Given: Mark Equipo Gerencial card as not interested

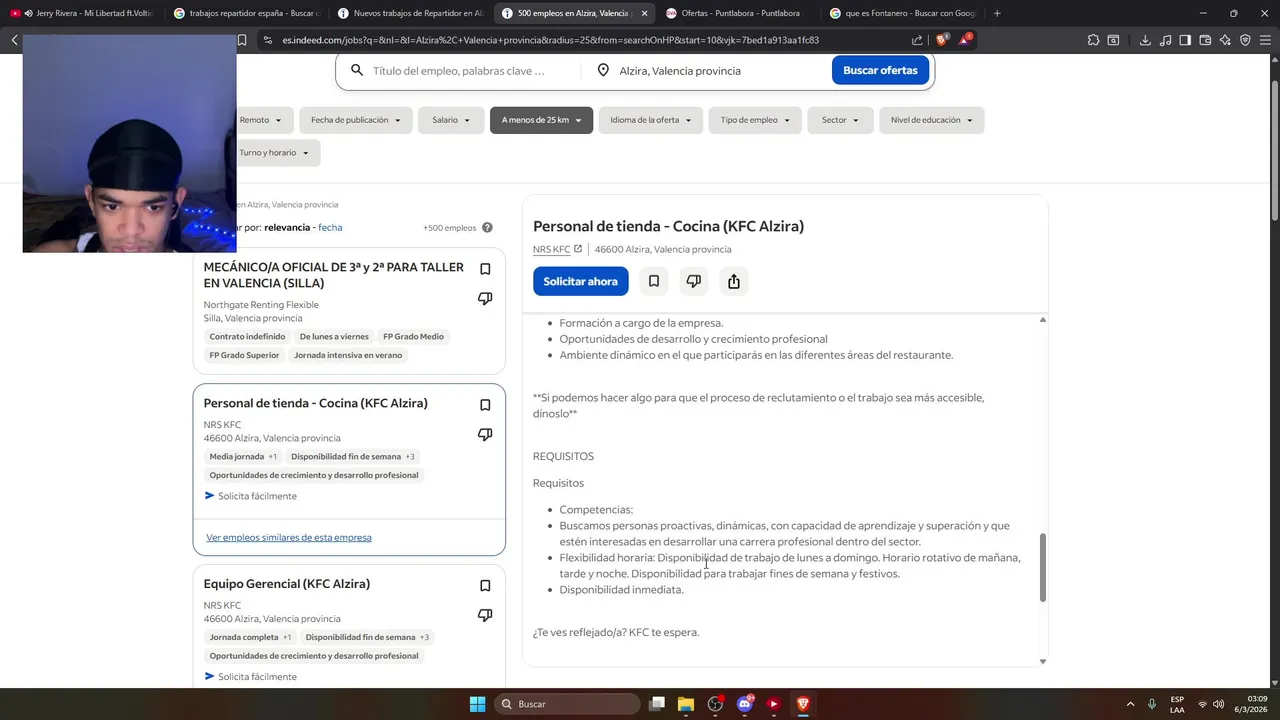Looking at the screenshot, I should pyautogui.click(x=485, y=615).
